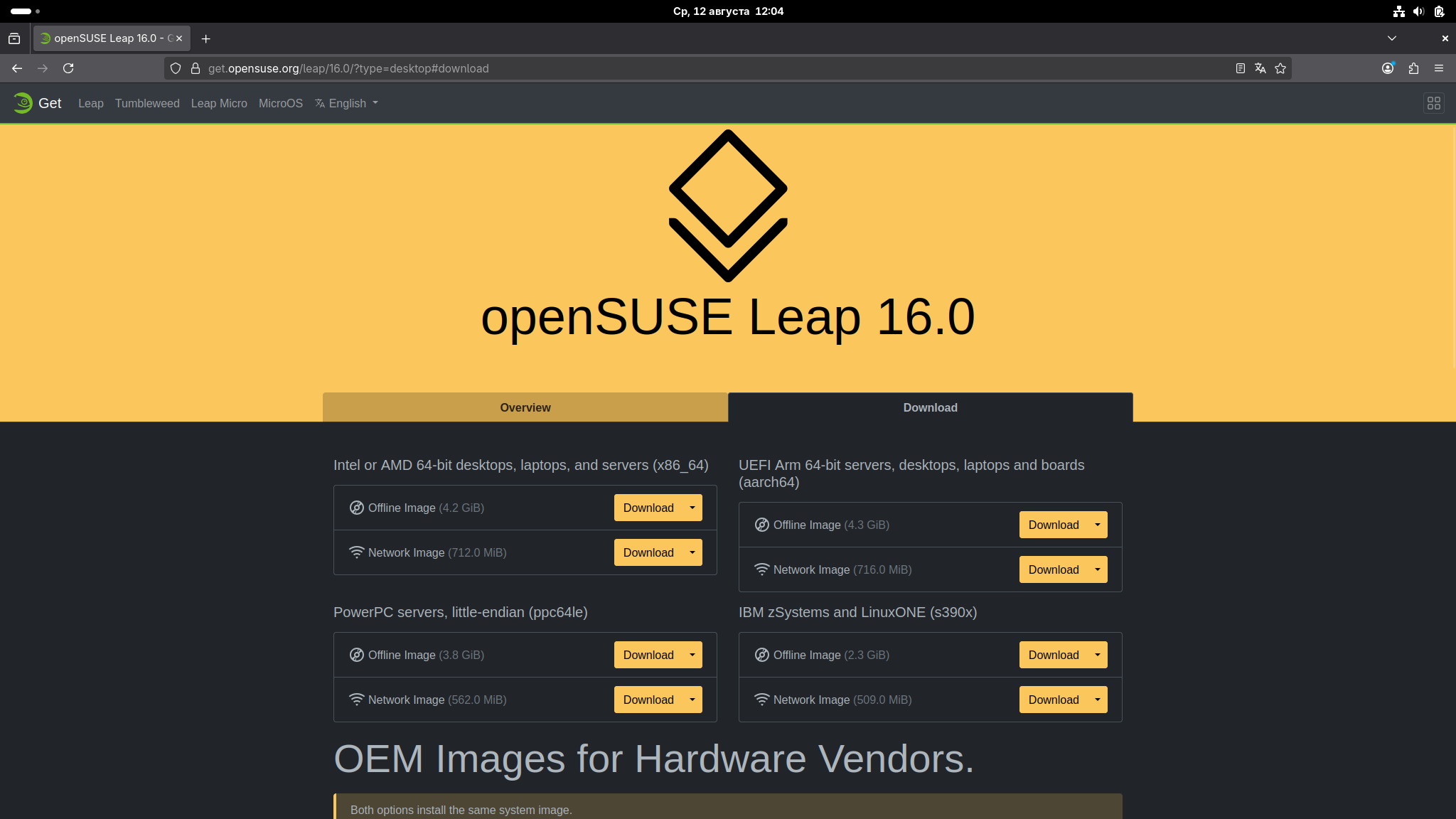This screenshot has height=819, width=1456.
Task: Switch to the Overview tab
Action: (x=525, y=407)
